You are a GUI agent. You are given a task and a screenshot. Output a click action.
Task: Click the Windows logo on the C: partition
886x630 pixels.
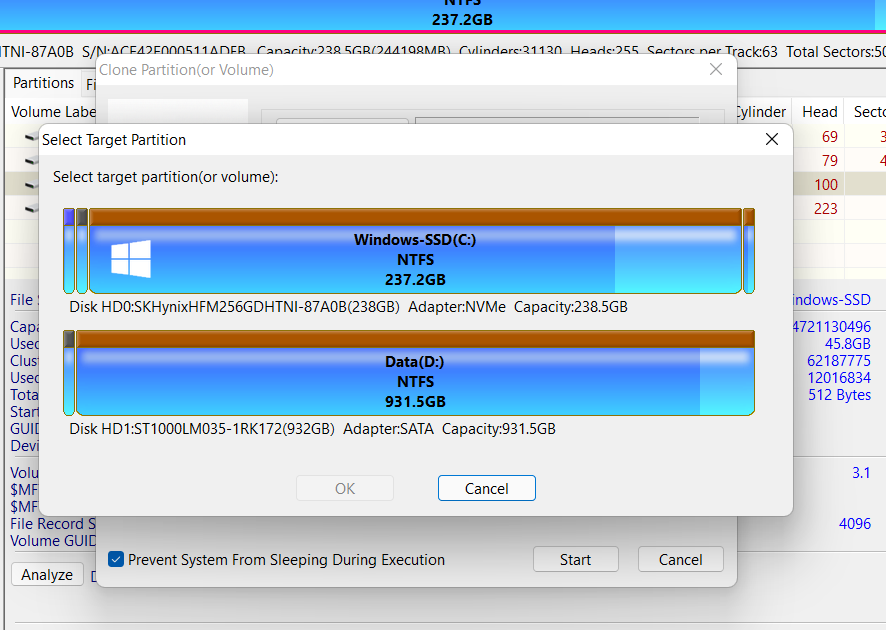(x=131, y=259)
